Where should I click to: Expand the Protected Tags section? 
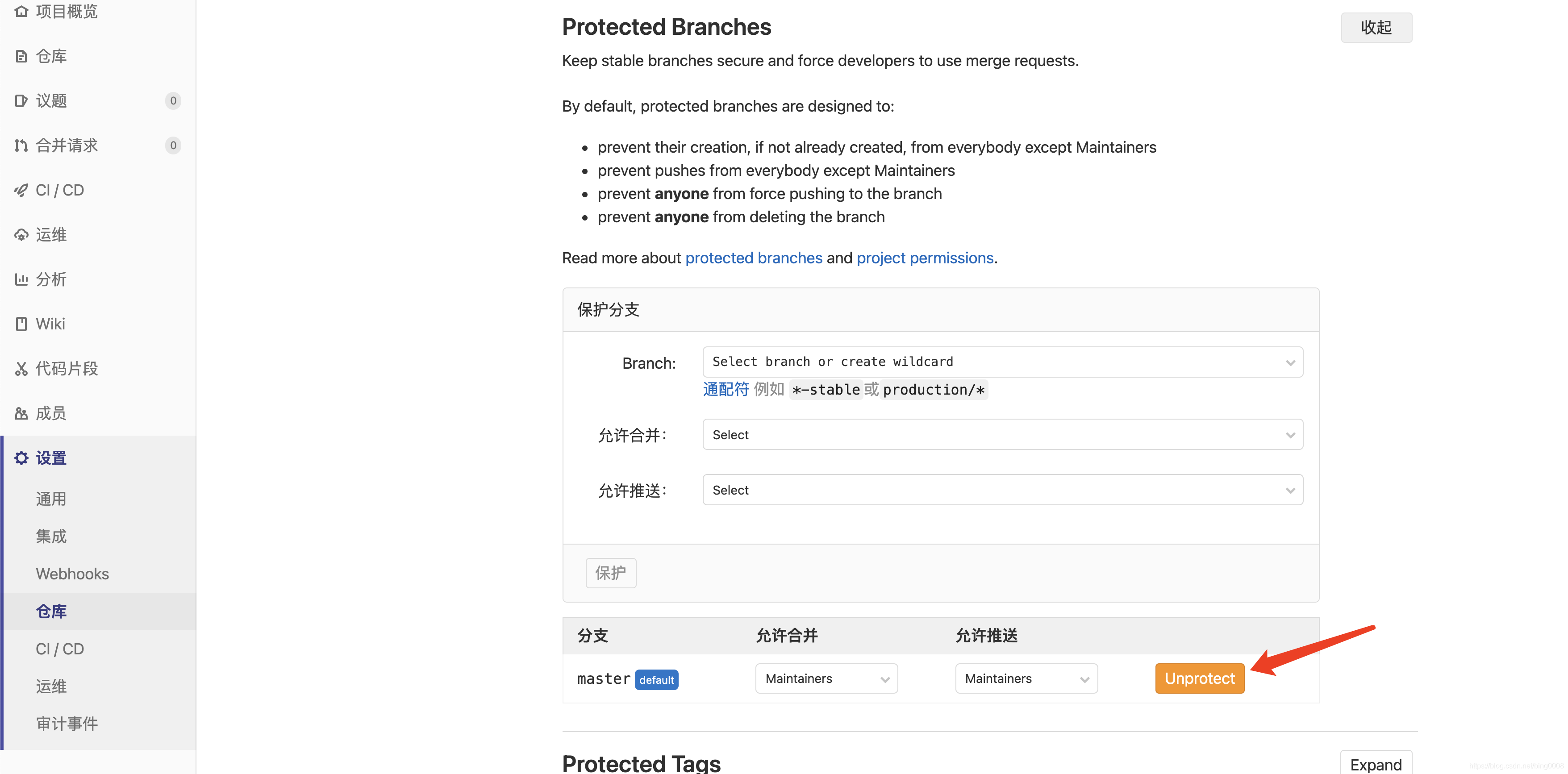[1376, 764]
